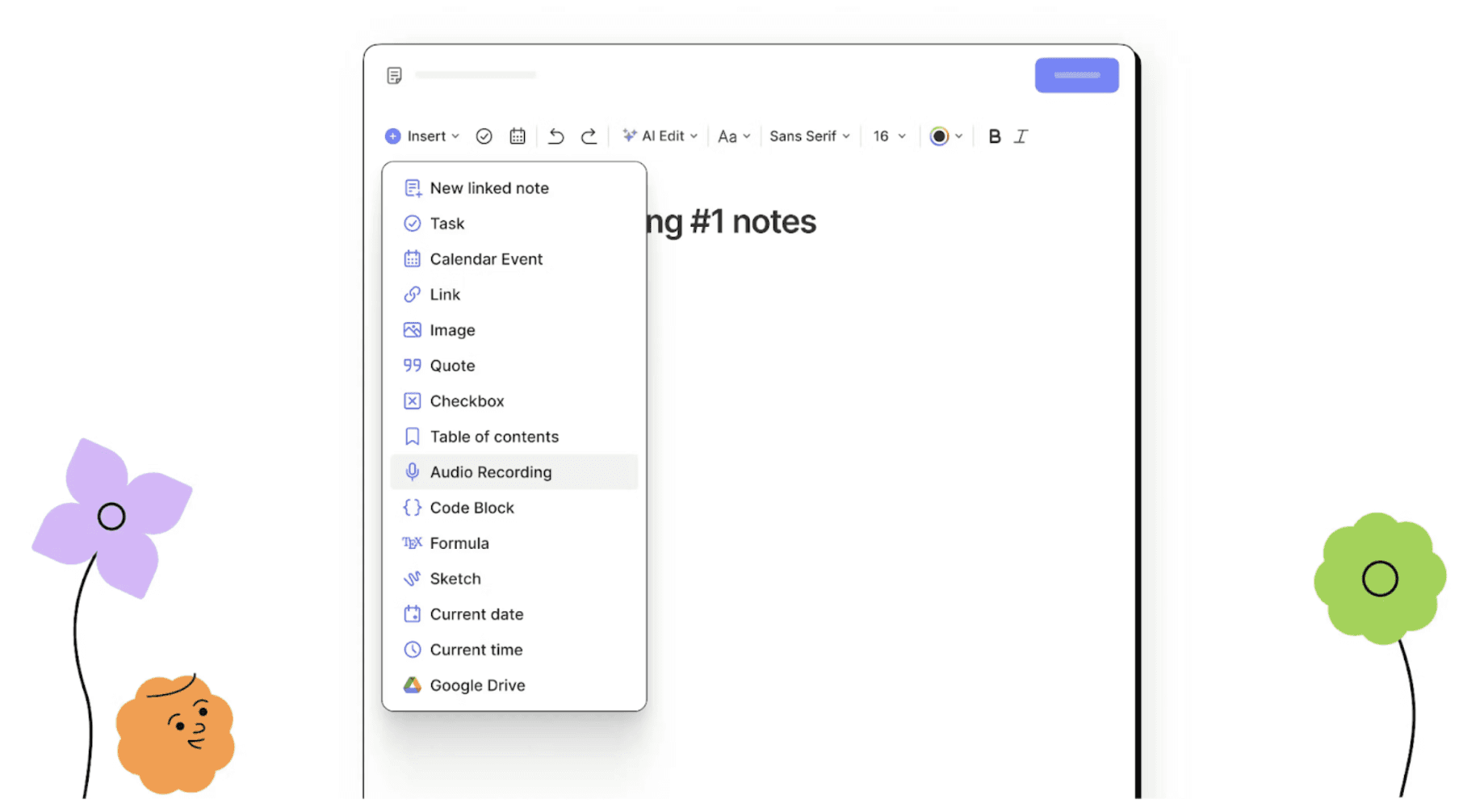Click the Redo icon
1463x812 pixels.
tap(589, 136)
